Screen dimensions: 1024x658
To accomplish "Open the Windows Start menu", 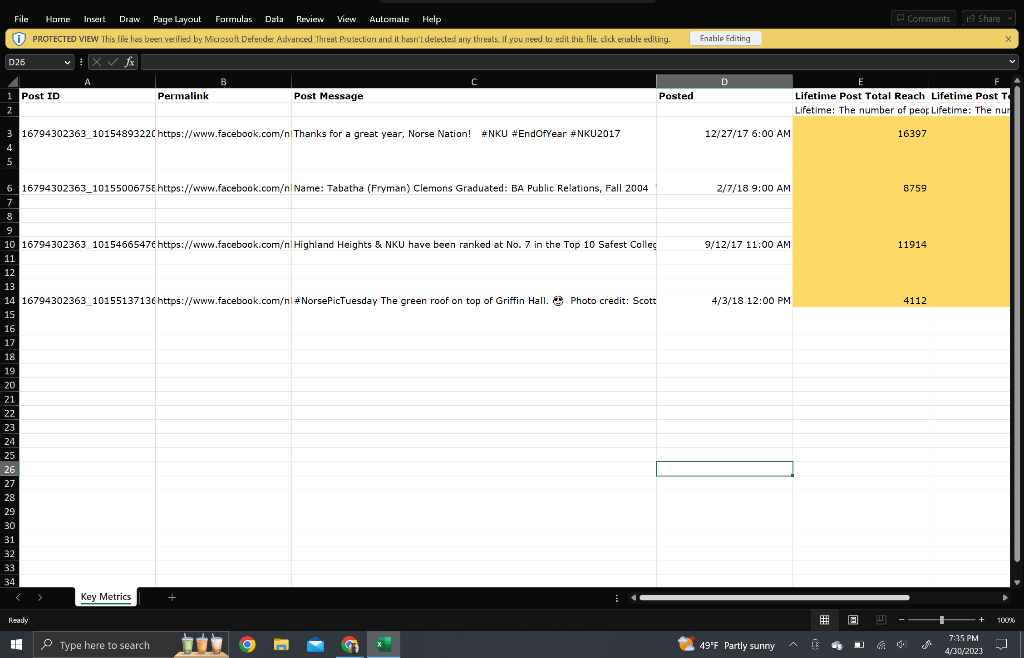I will pyautogui.click(x=16, y=644).
